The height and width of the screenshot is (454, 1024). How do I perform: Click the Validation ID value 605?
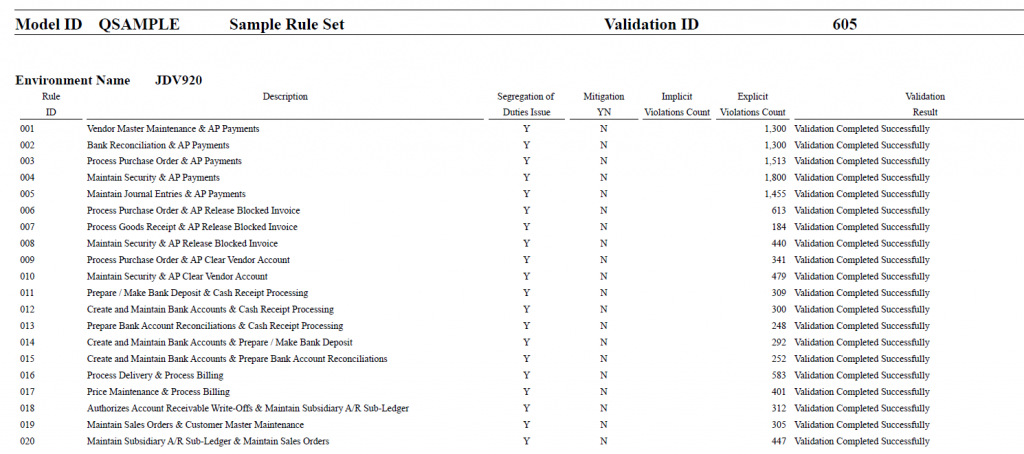click(844, 25)
